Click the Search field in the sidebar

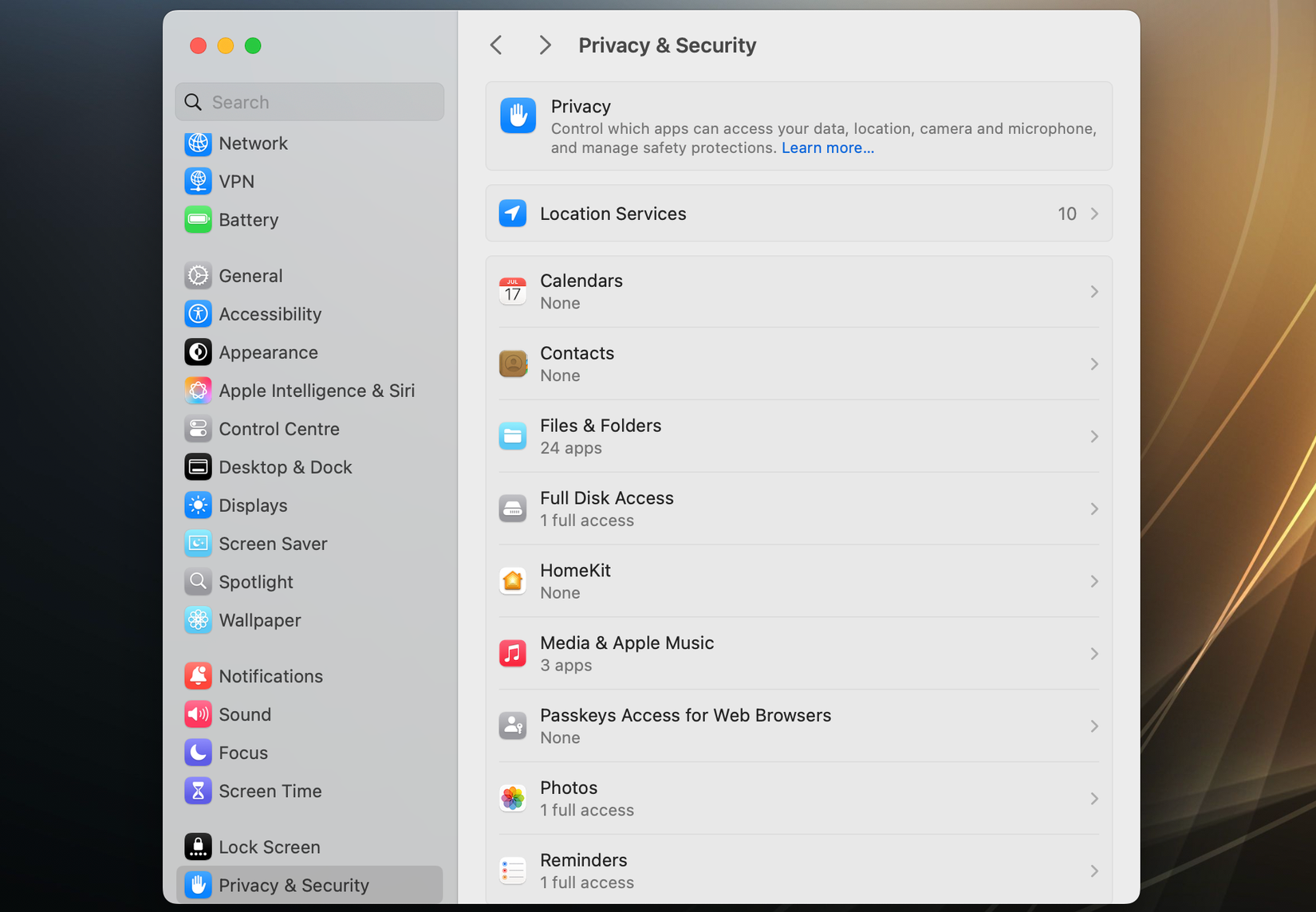(309, 101)
